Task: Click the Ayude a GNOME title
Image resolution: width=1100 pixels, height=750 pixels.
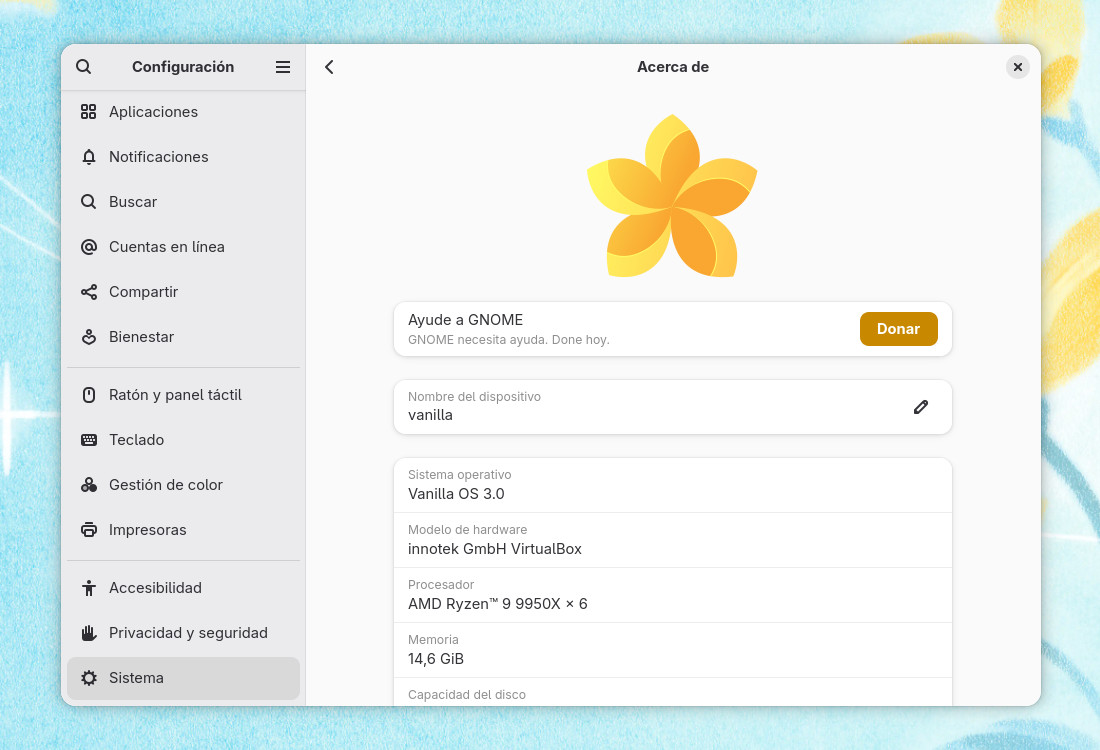Action: (x=465, y=320)
